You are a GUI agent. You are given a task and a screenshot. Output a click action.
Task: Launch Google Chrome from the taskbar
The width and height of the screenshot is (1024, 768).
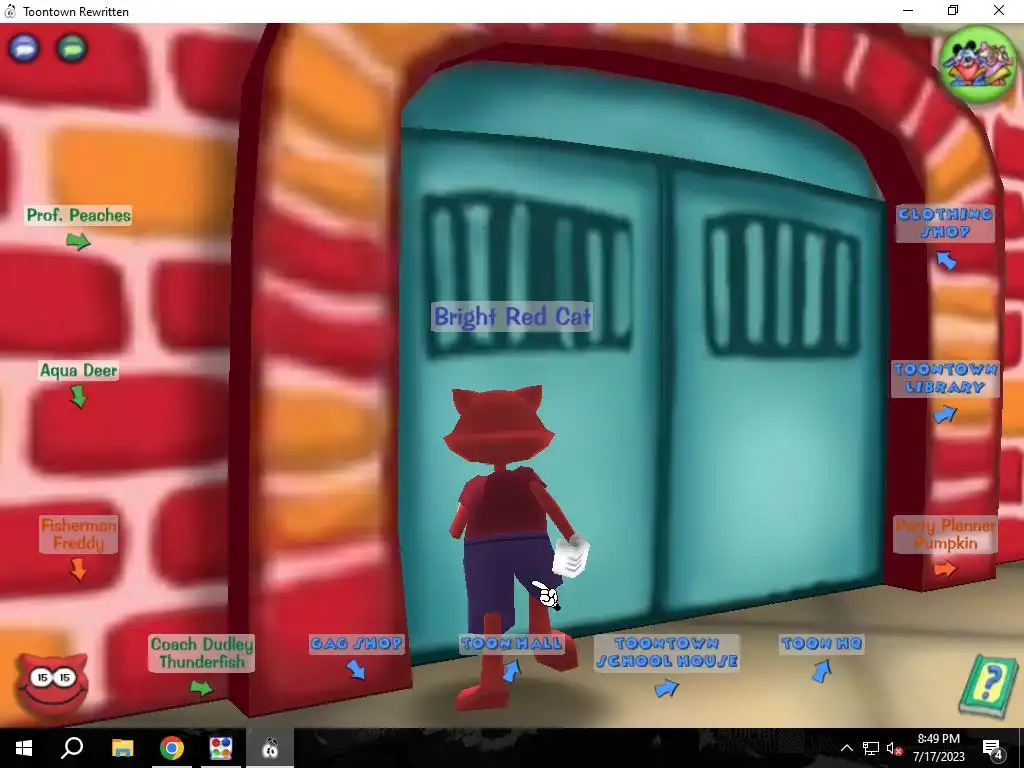pyautogui.click(x=172, y=748)
